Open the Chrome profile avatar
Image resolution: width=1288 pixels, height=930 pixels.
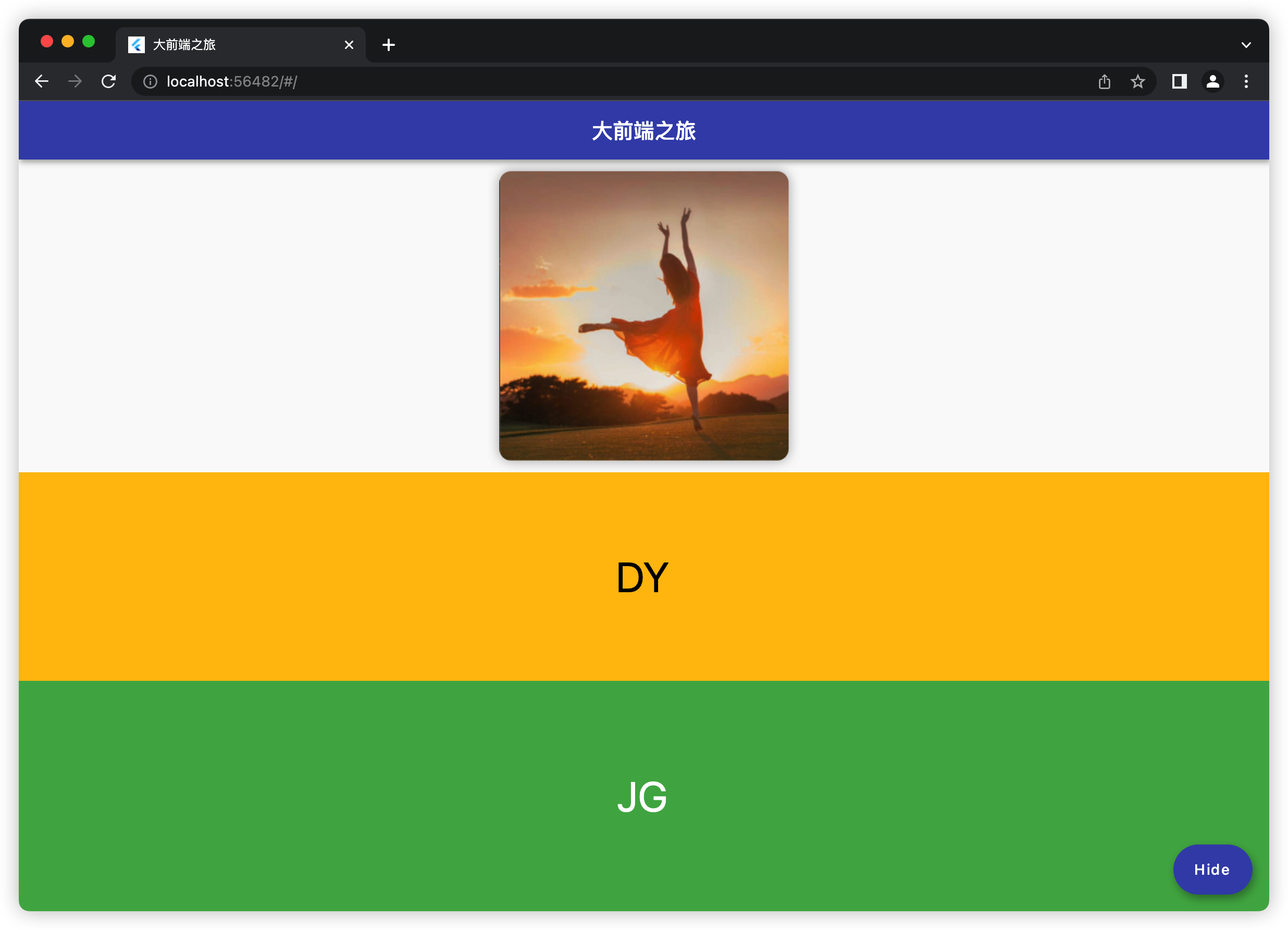(x=1212, y=81)
